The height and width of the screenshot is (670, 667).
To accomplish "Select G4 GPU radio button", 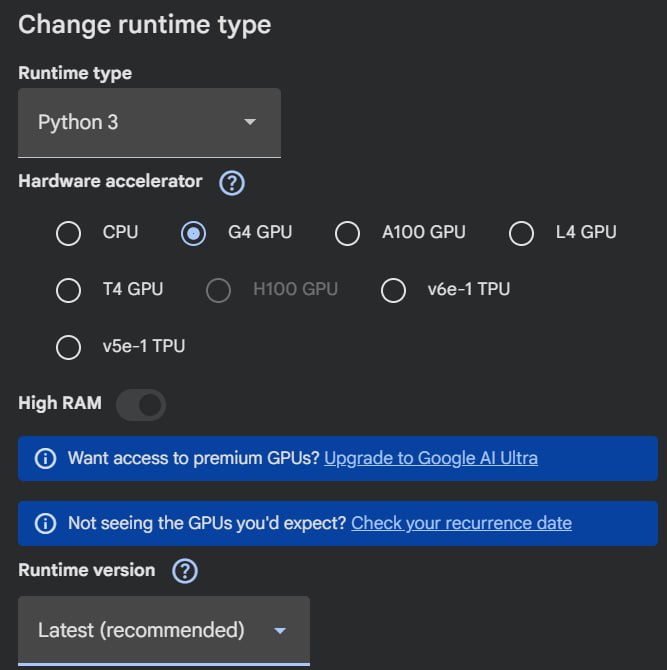I will pos(193,233).
